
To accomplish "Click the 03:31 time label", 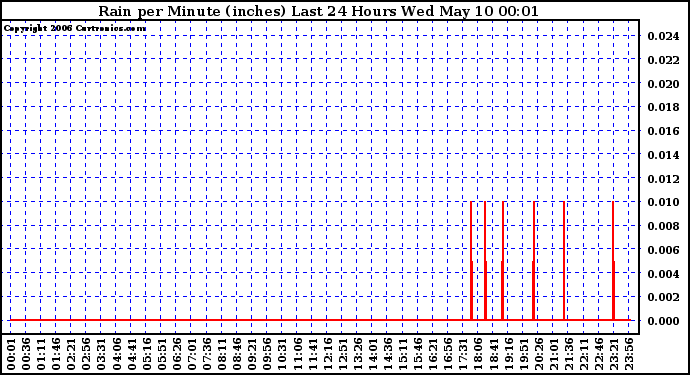I will click(101, 354).
